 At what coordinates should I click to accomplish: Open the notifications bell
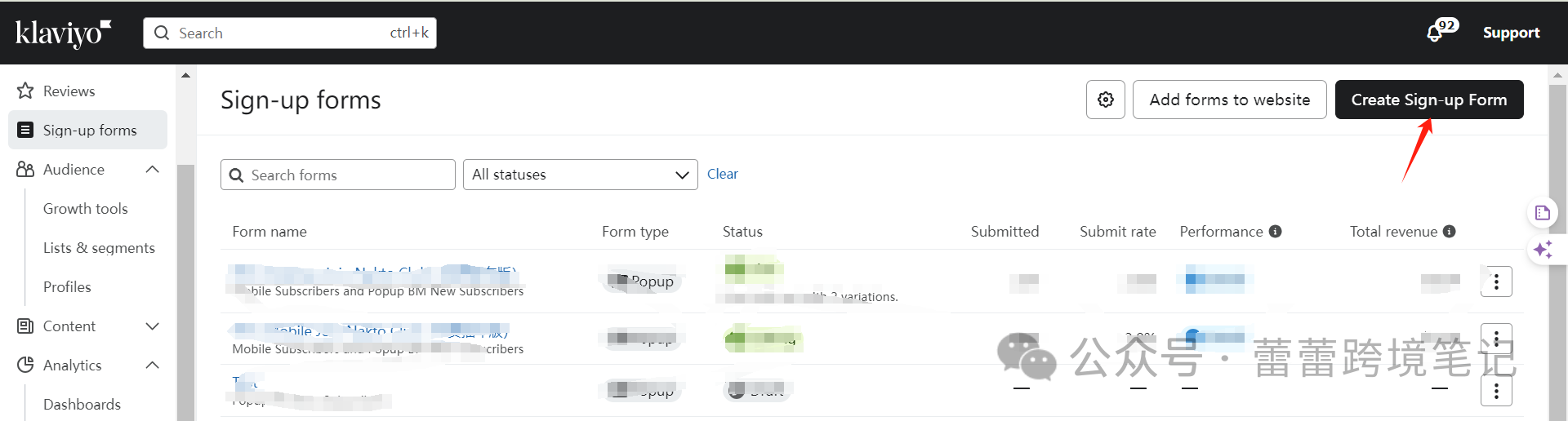click(x=1435, y=33)
